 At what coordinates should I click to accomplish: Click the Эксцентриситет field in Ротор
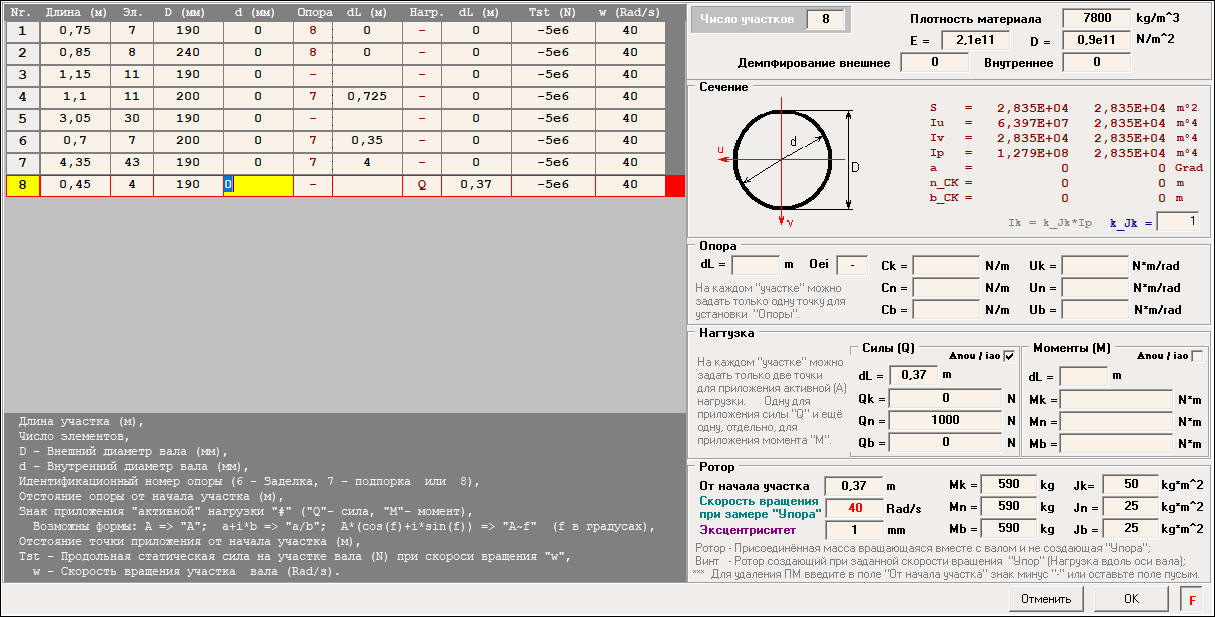(854, 529)
